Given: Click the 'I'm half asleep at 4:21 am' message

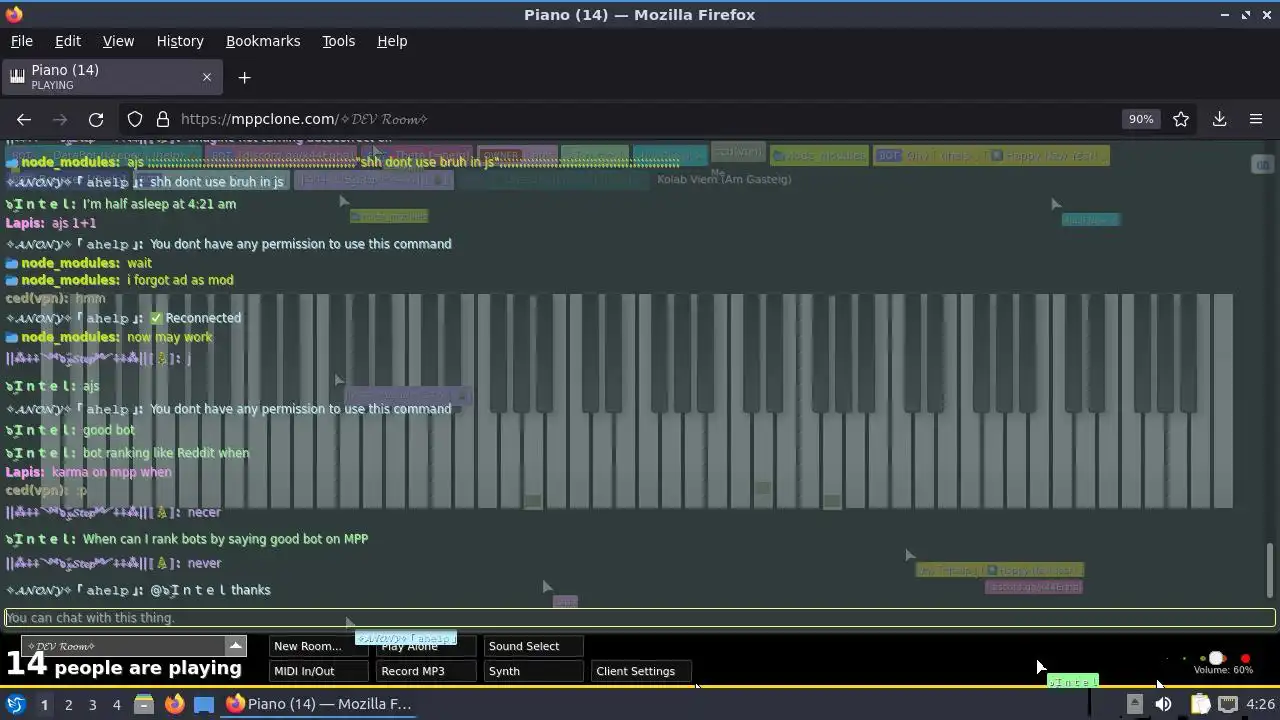Looking at the screenshot, I should (x=159, y=204).
